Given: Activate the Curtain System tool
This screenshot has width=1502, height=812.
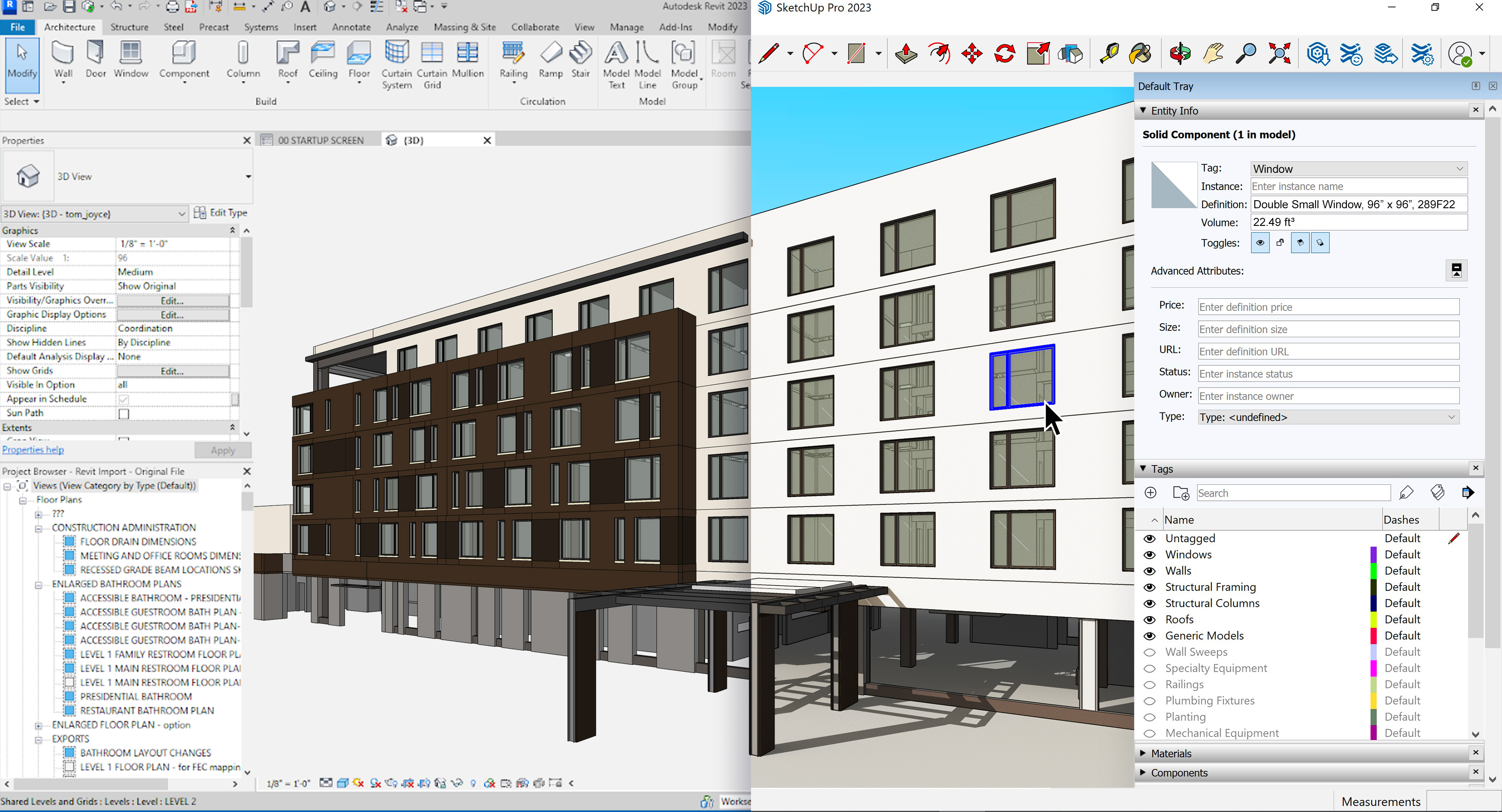Looking at the screenshot, I should tap(396, 64).
